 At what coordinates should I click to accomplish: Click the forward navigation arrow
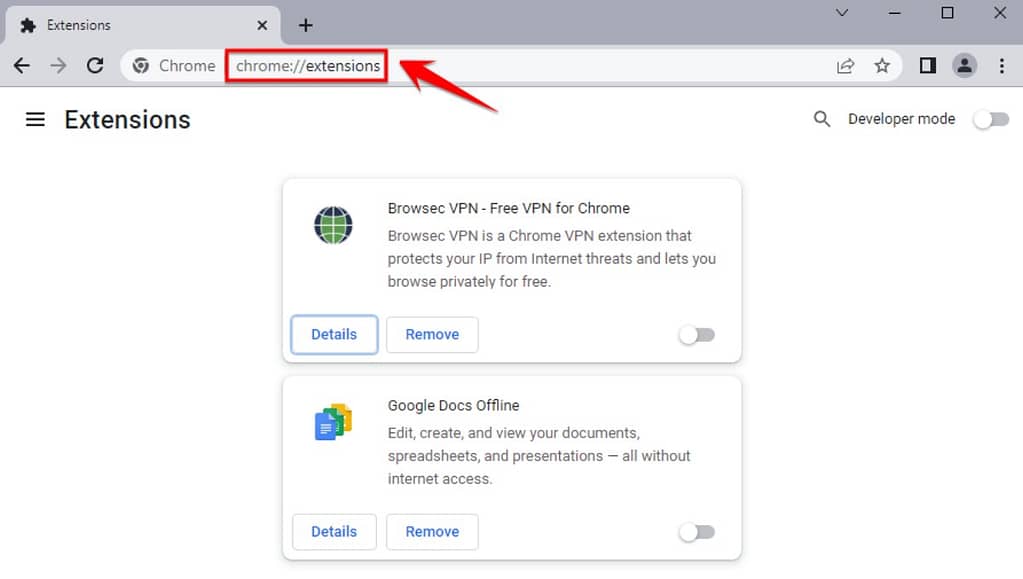click(58, 65)
